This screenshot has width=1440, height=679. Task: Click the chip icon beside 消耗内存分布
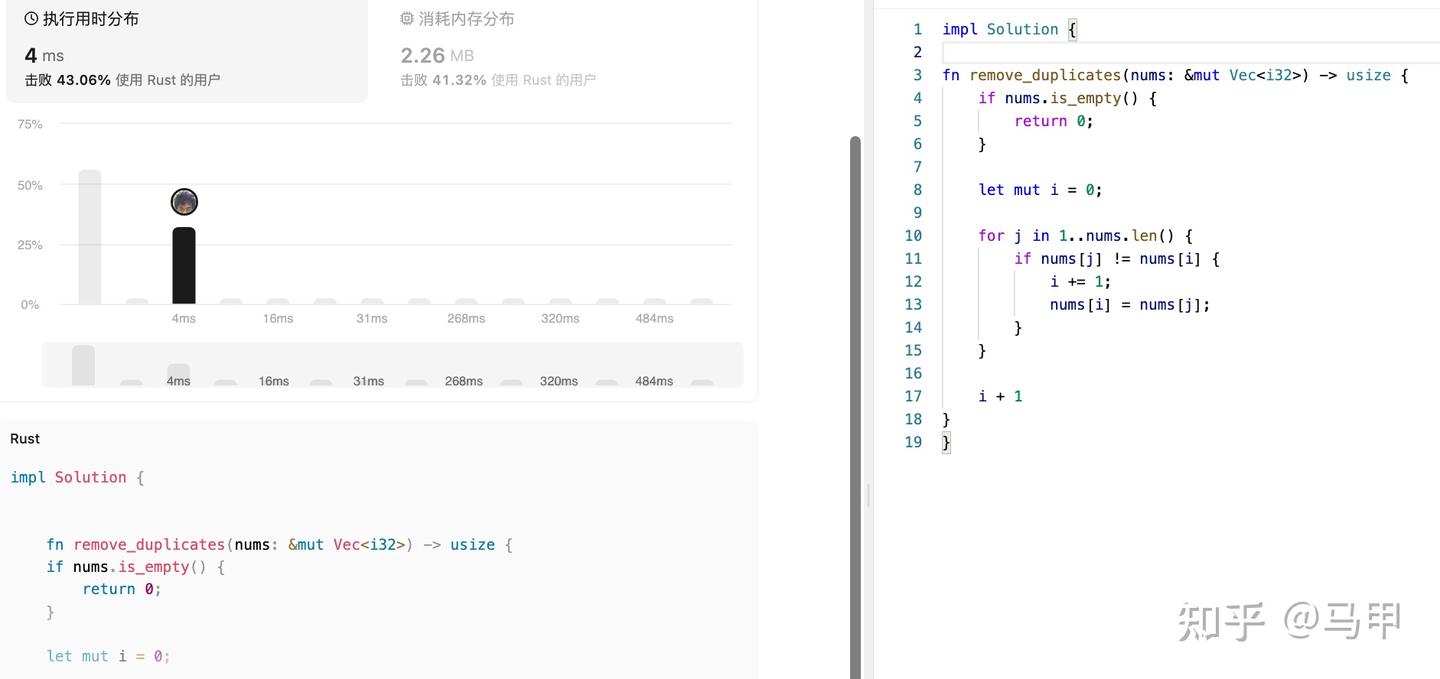pos(407,19)
